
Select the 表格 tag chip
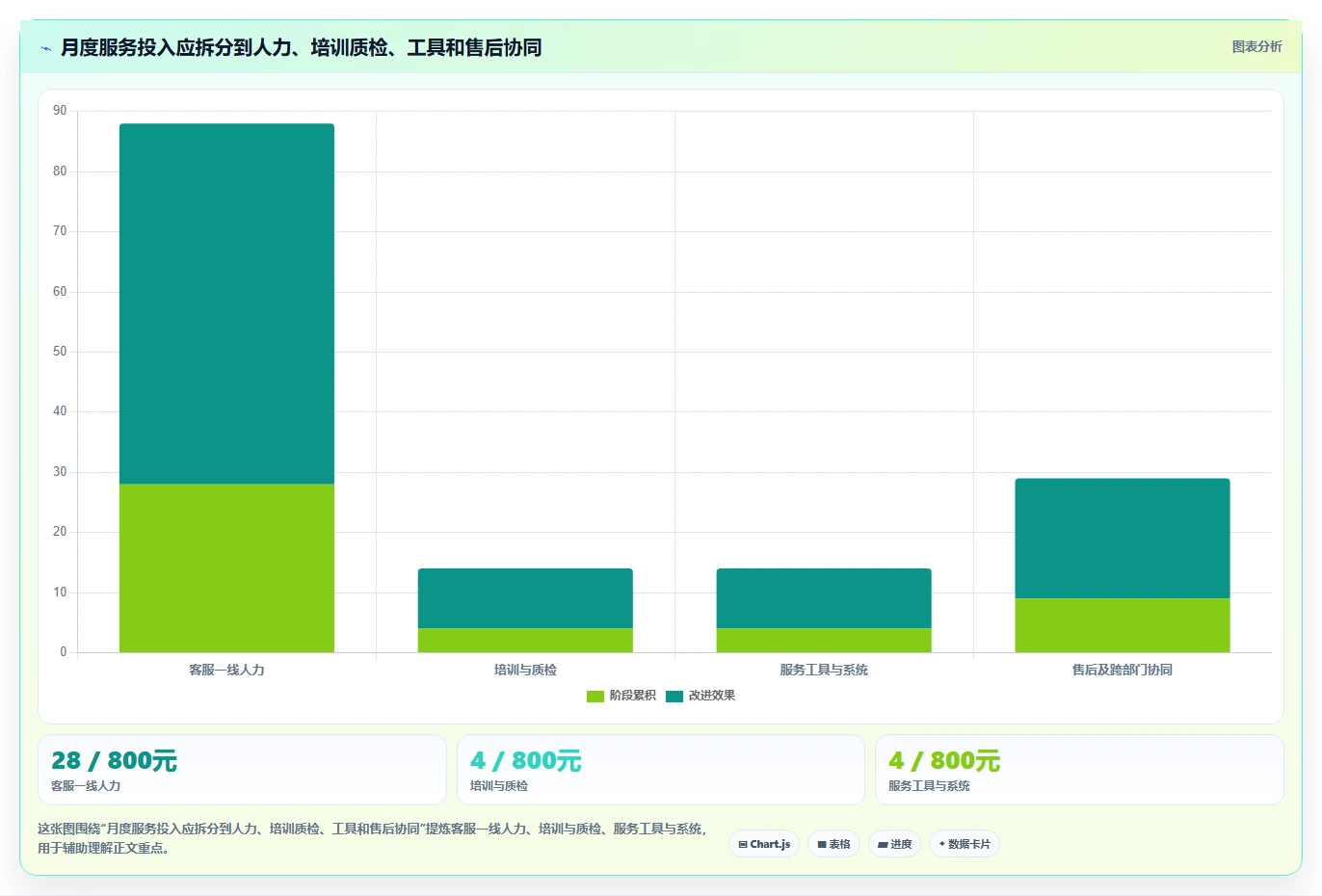click(833, 844)
